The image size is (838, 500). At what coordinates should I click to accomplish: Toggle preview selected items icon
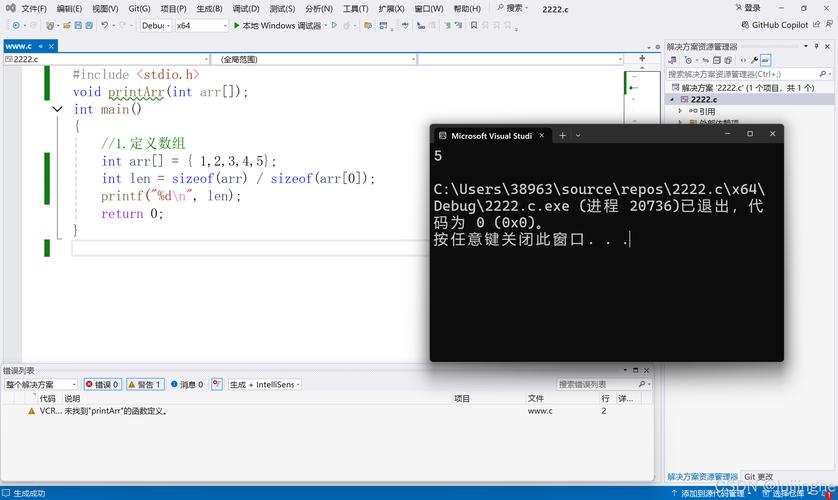765,60
